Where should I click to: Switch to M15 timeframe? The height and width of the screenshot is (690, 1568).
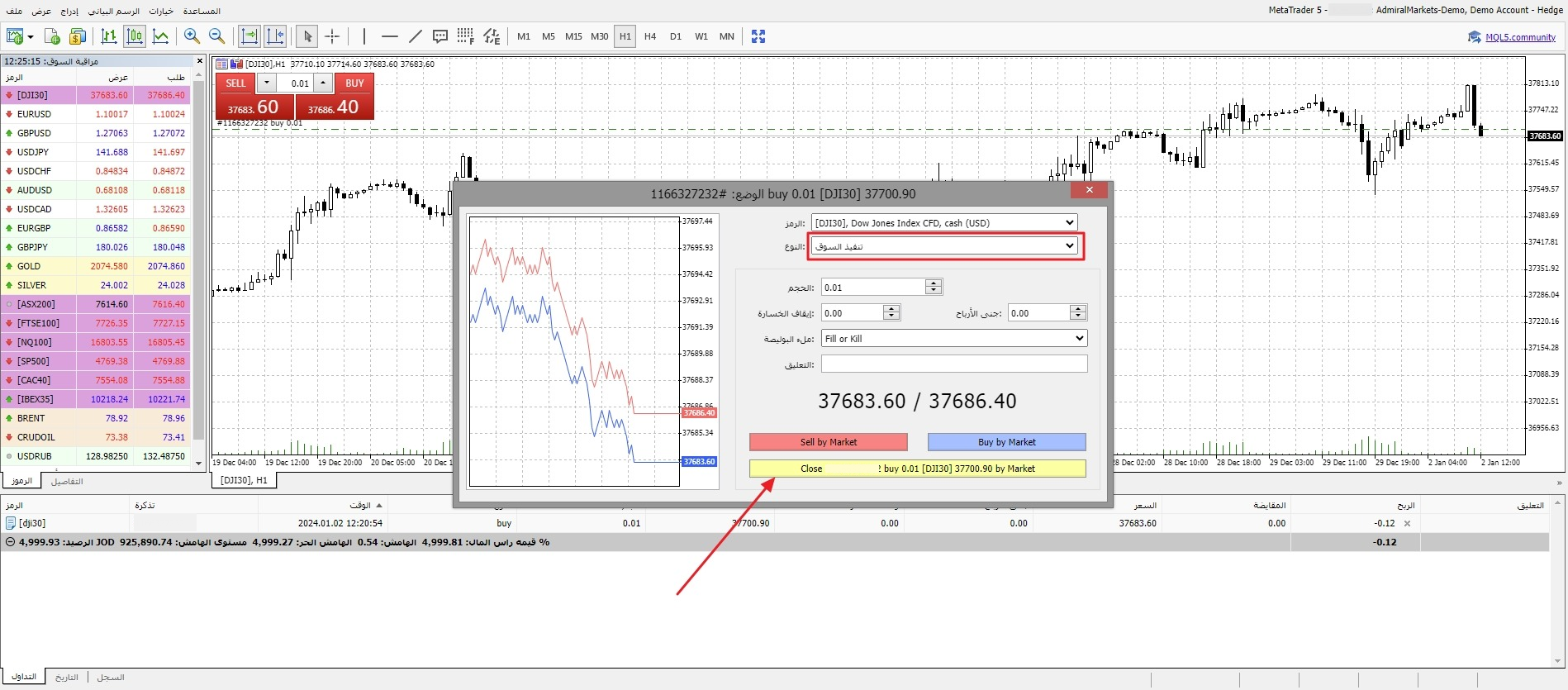pyautogui.click(x=573, y=36)
